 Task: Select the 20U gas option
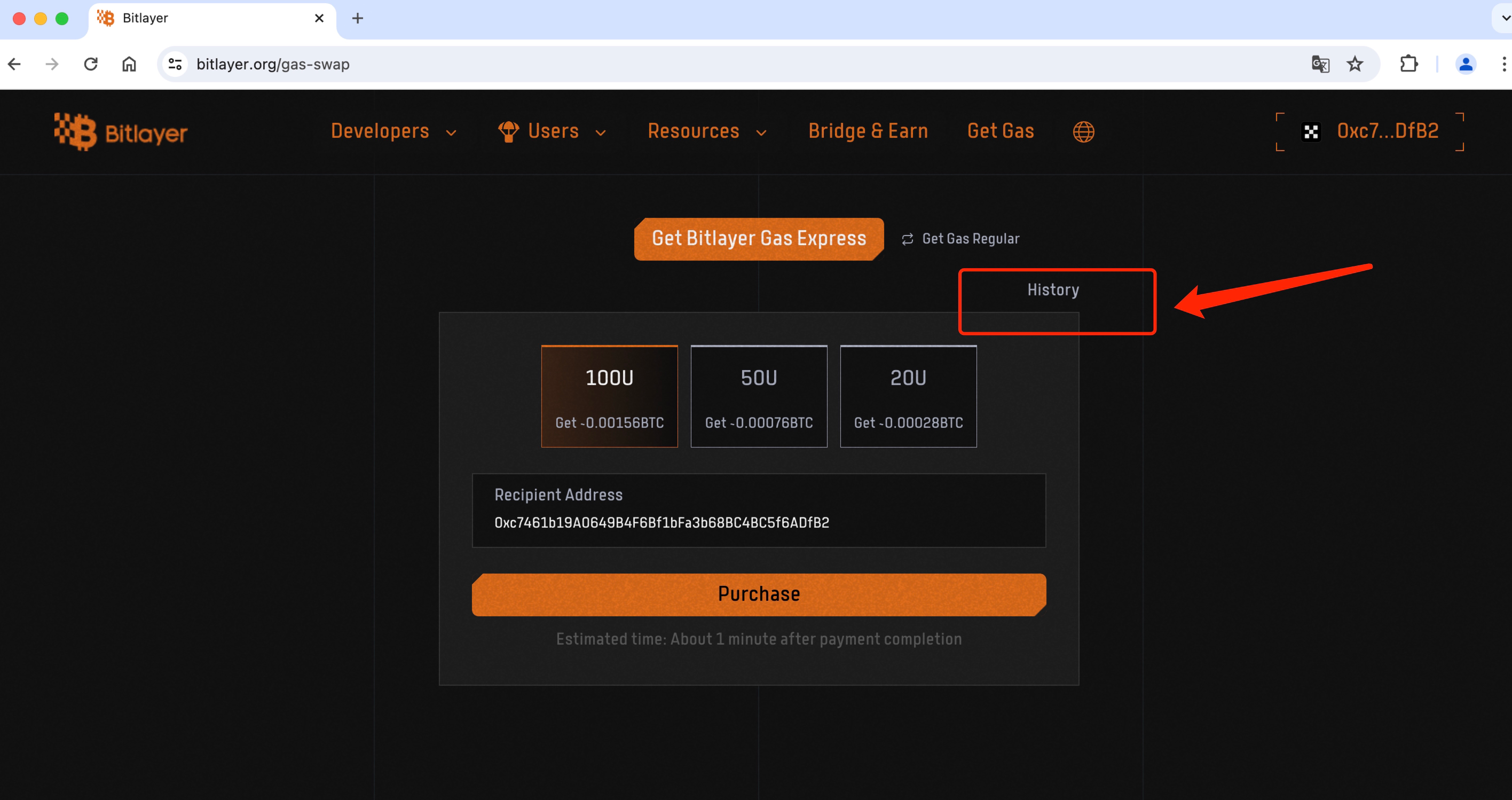(908, 396)
